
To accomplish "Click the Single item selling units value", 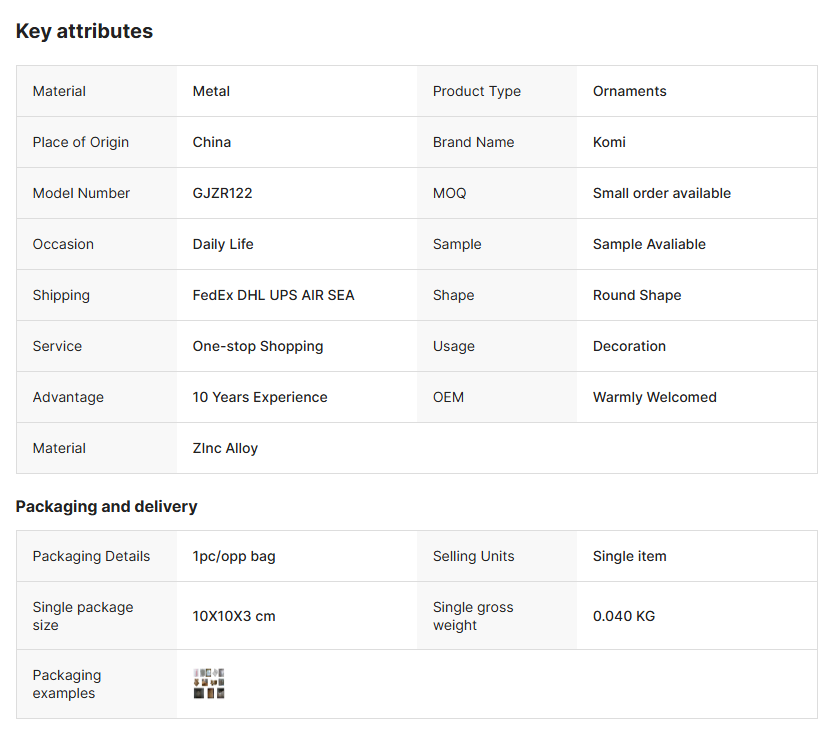I will pyautogui.click(x=629, y=556).
